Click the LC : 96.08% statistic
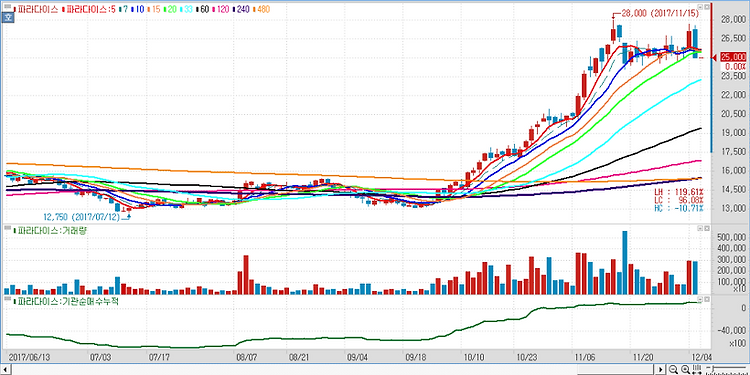Image resolution: width=750 pixels, height=375 pixels. click(679, 199)
